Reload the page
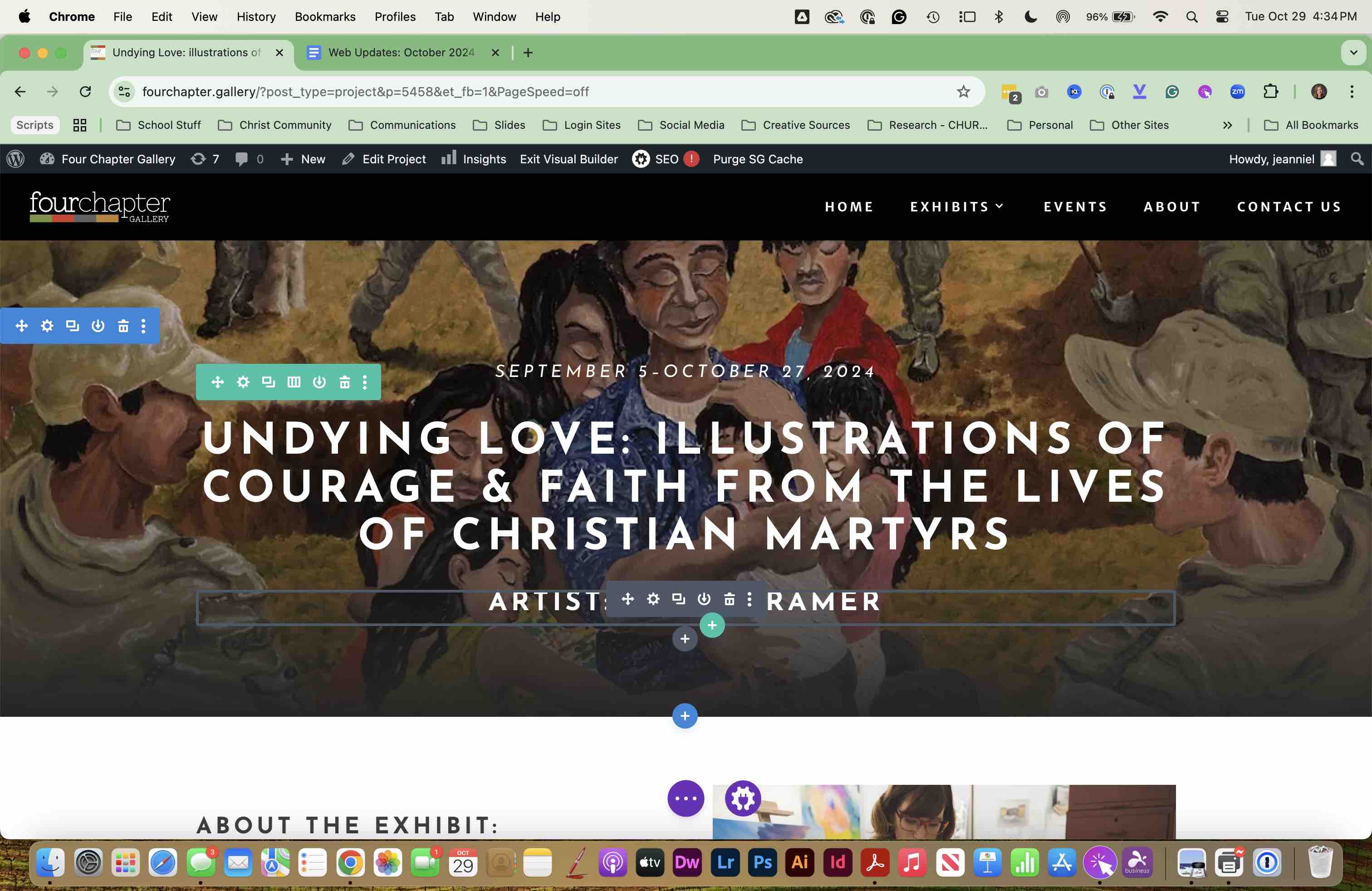The width and height of the screenshot is (1372, 891). coord(85,92)
